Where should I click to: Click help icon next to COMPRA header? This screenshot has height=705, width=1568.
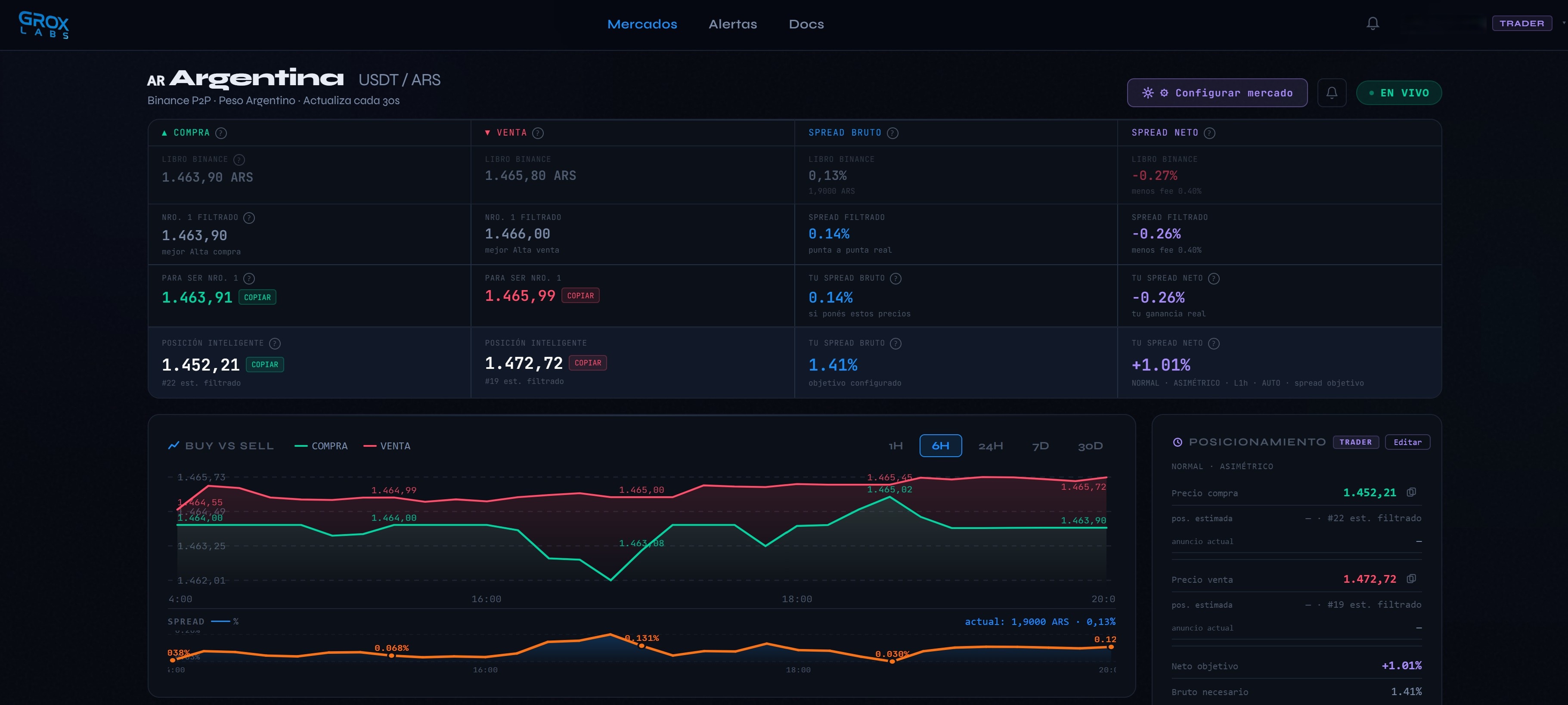[221, 133]
